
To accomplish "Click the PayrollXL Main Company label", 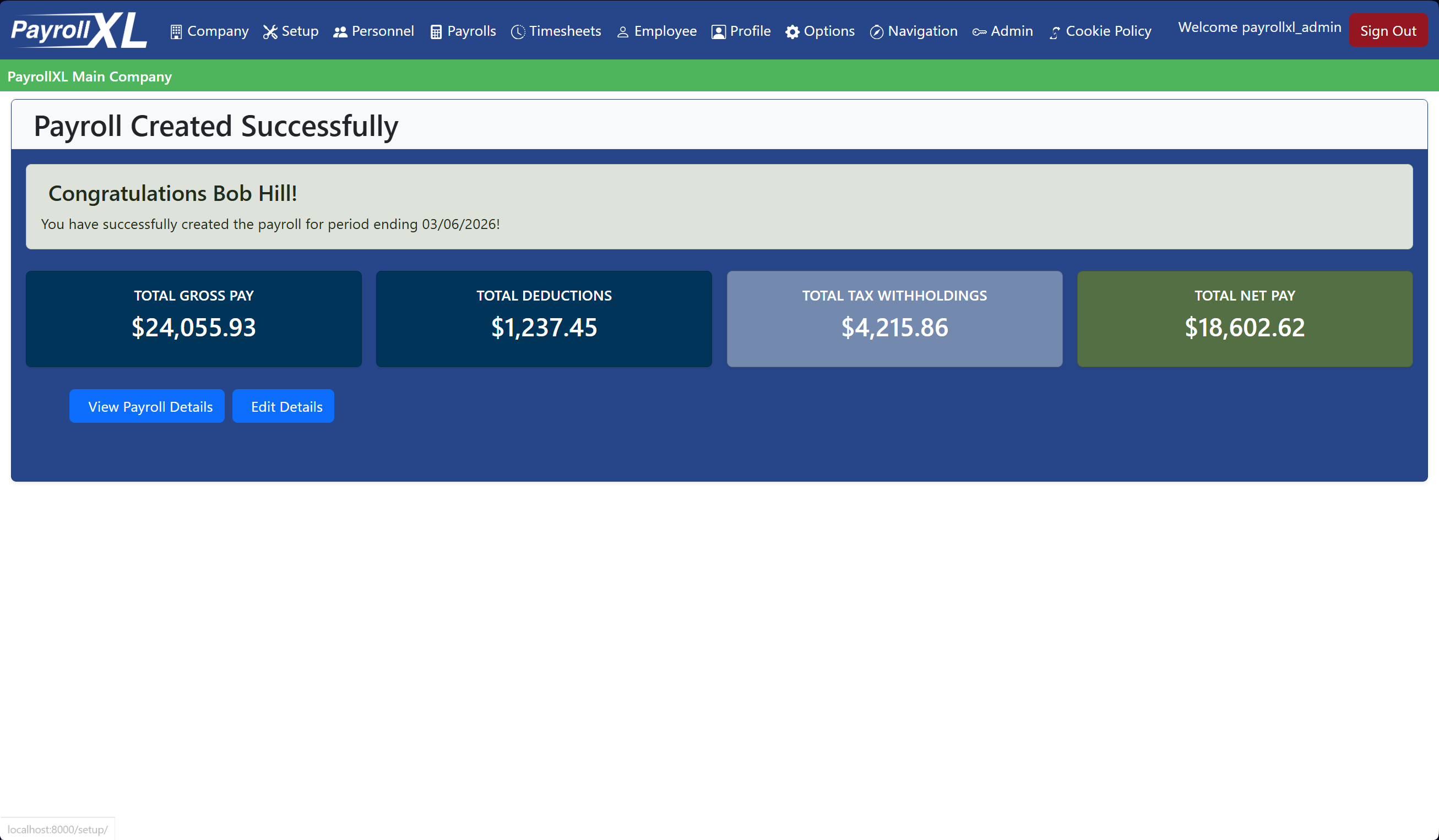I will (x=90, y=77).
